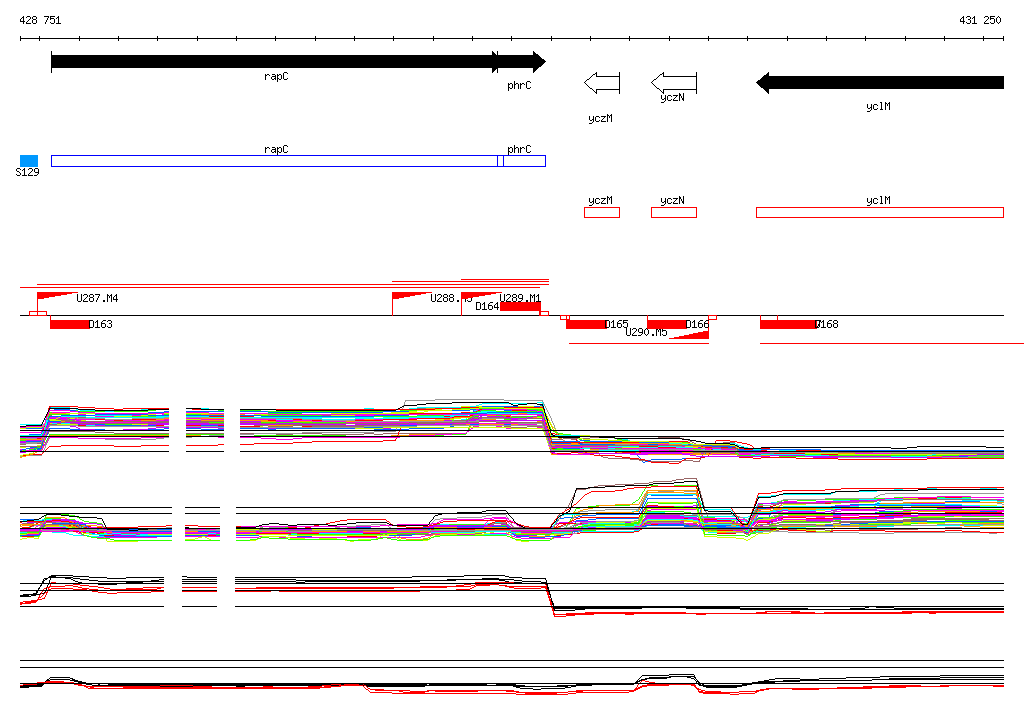Viewport: 1024px width, 714px height.
Task: Select the black yclM gene arrow
Action: point(880,83)
